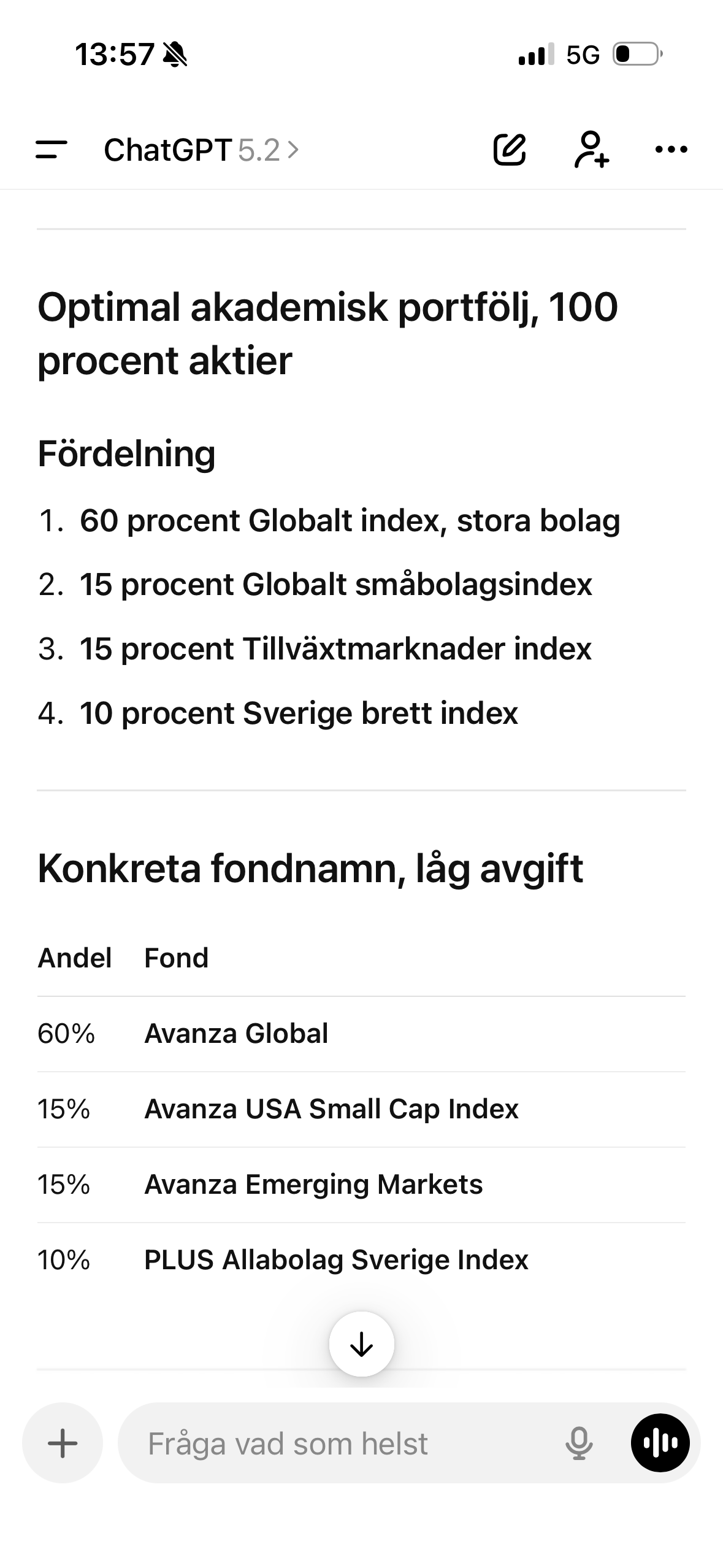
Task: Open the sidebar menu icon
Action: [x=52, y=150]
